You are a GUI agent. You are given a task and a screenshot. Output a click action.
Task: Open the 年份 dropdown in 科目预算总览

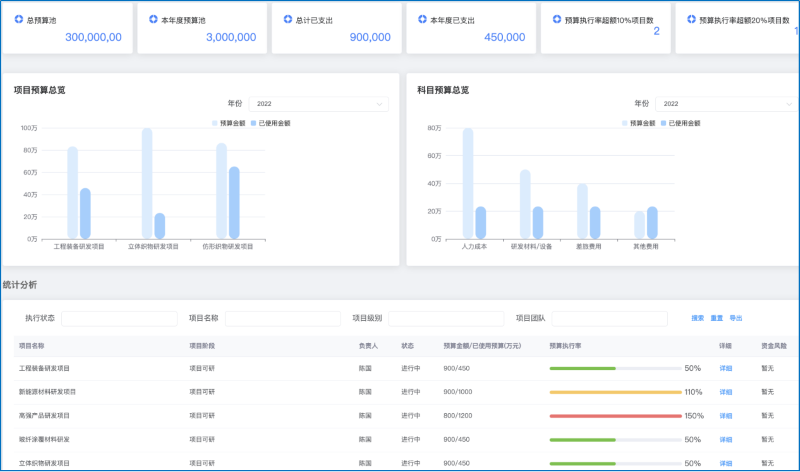(727, 104)
